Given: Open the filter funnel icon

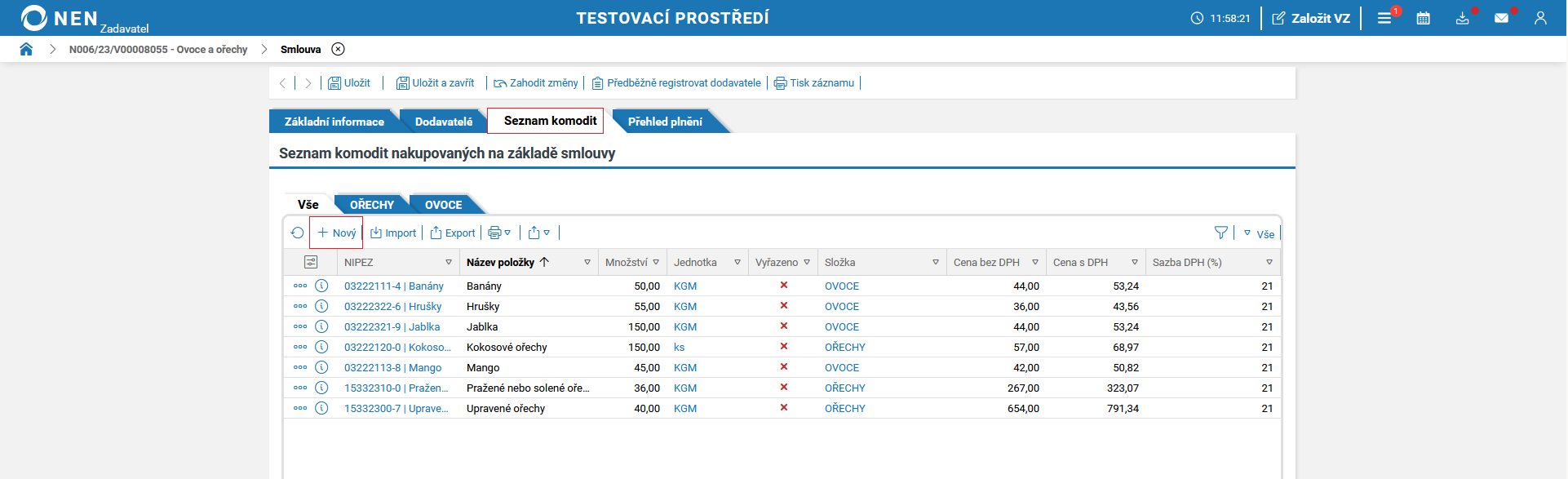Looking at the screenshot, I should tap(1220, 233).
